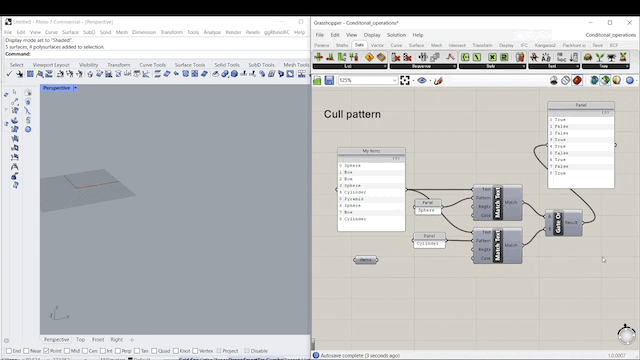
Task: Open Rhino's Analyze menu
Action: 212,32
